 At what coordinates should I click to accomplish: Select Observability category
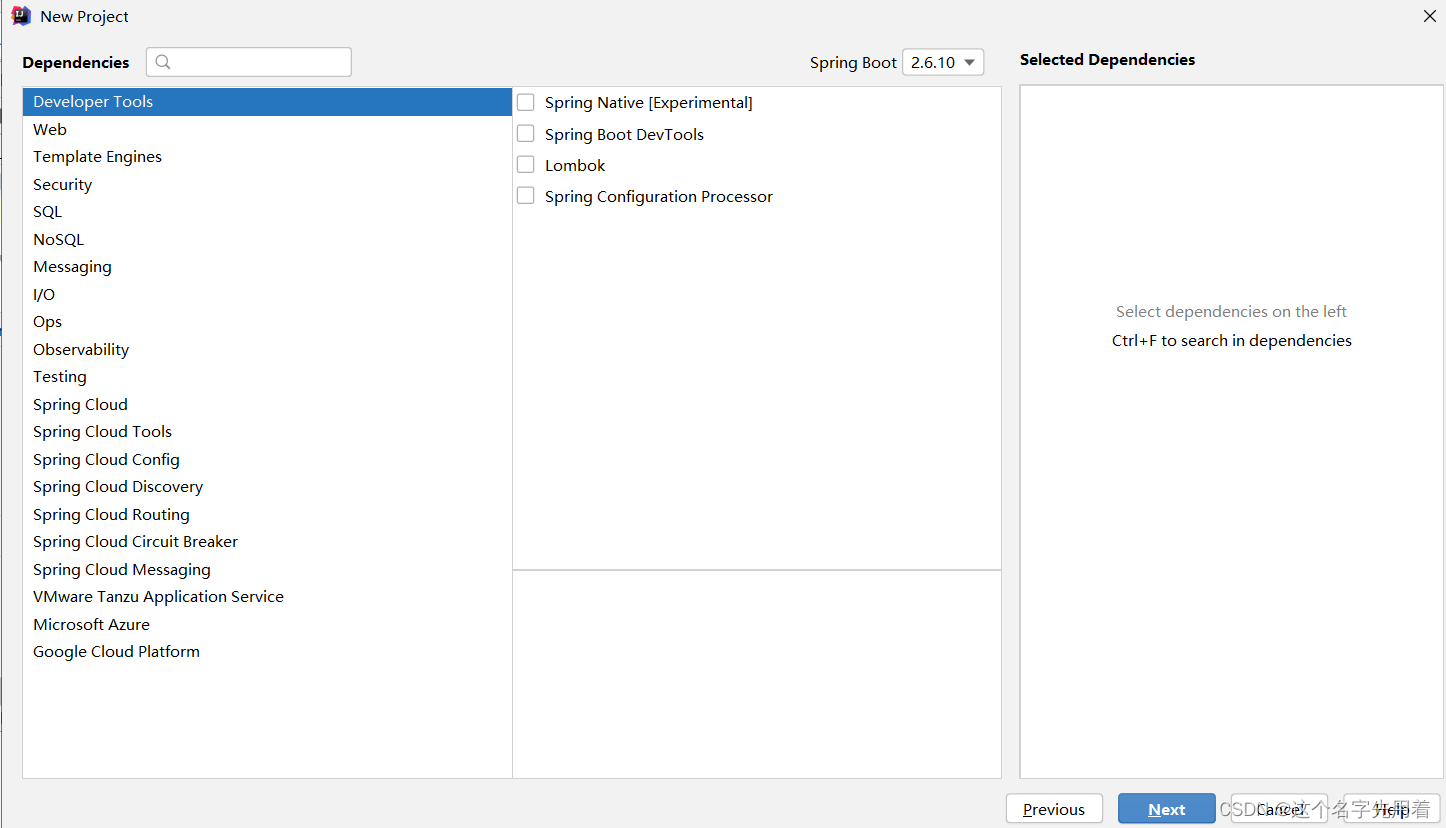[267, 349]
